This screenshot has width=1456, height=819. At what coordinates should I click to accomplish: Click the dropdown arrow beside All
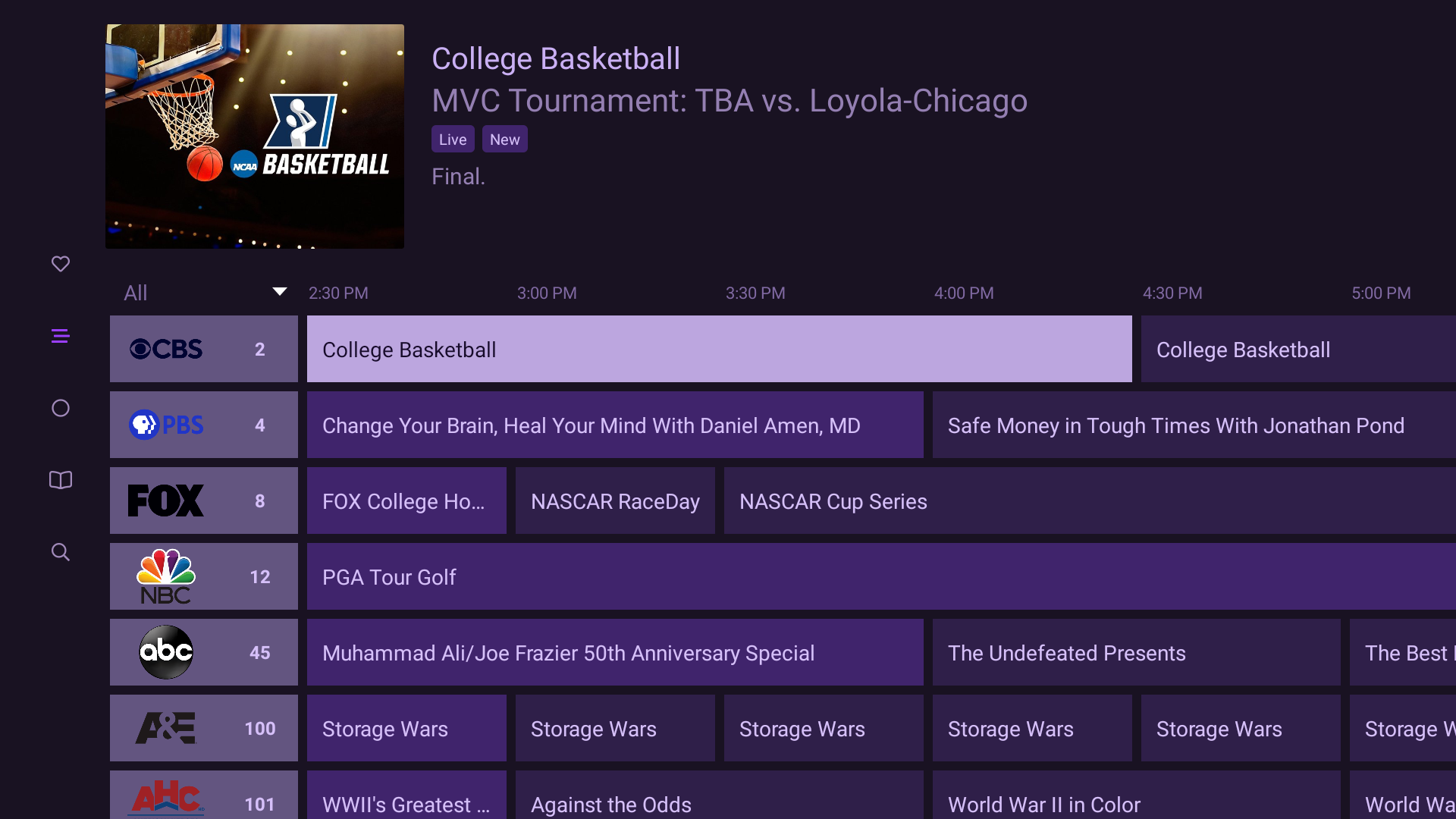click(x=279, y=292)
